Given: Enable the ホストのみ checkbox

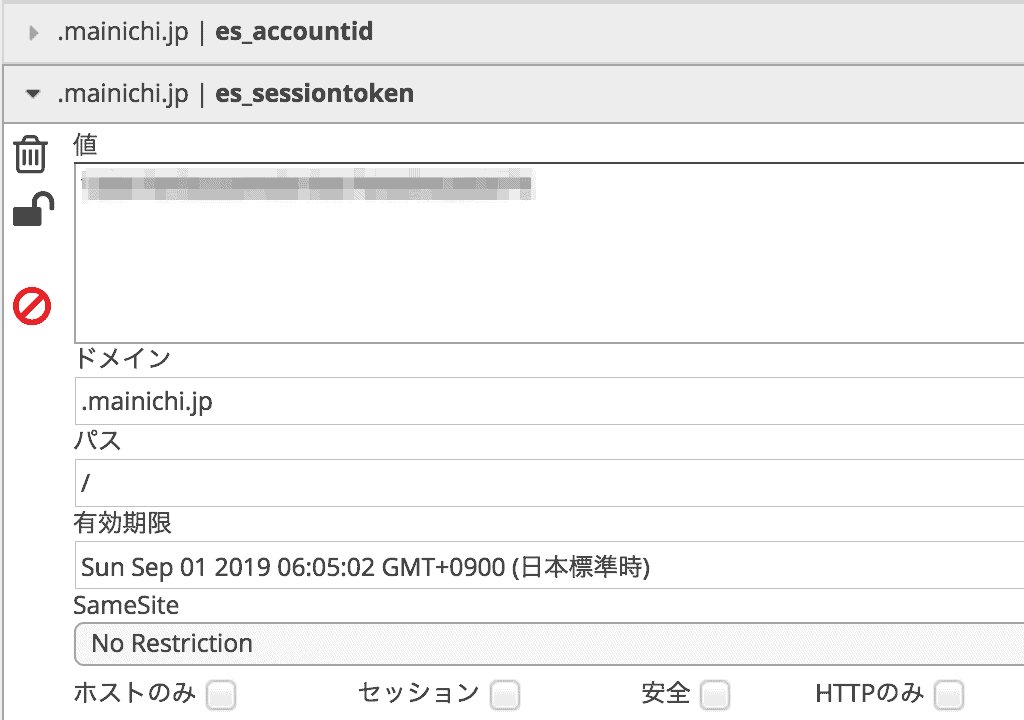Looking at the screenshot, I should 221,695.
